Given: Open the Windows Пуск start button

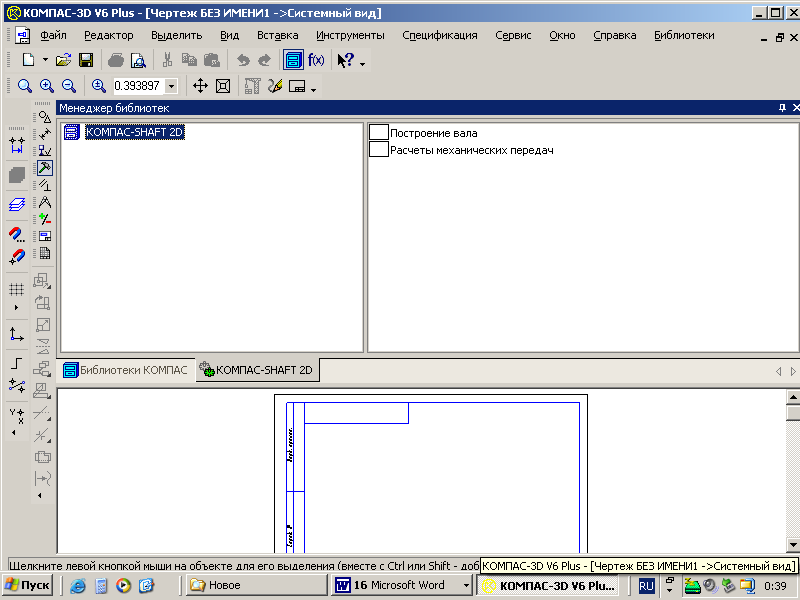Looking at the screenshot, I should (28, 585).
